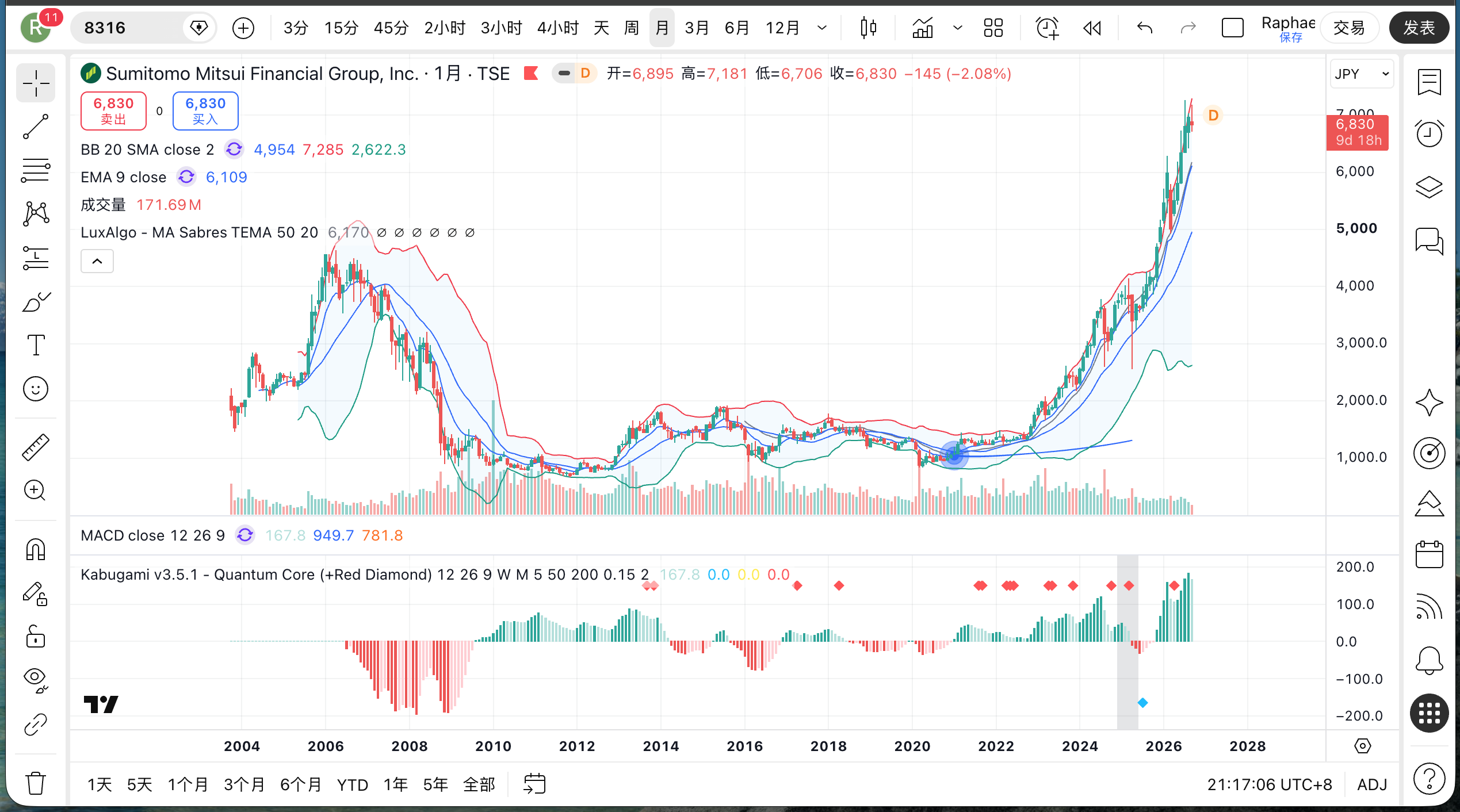Image resolution: width=1460 pixels, height=812 pixels.
Task: Collapse the indicator legend chevron
Action: [x=97, y=262]
